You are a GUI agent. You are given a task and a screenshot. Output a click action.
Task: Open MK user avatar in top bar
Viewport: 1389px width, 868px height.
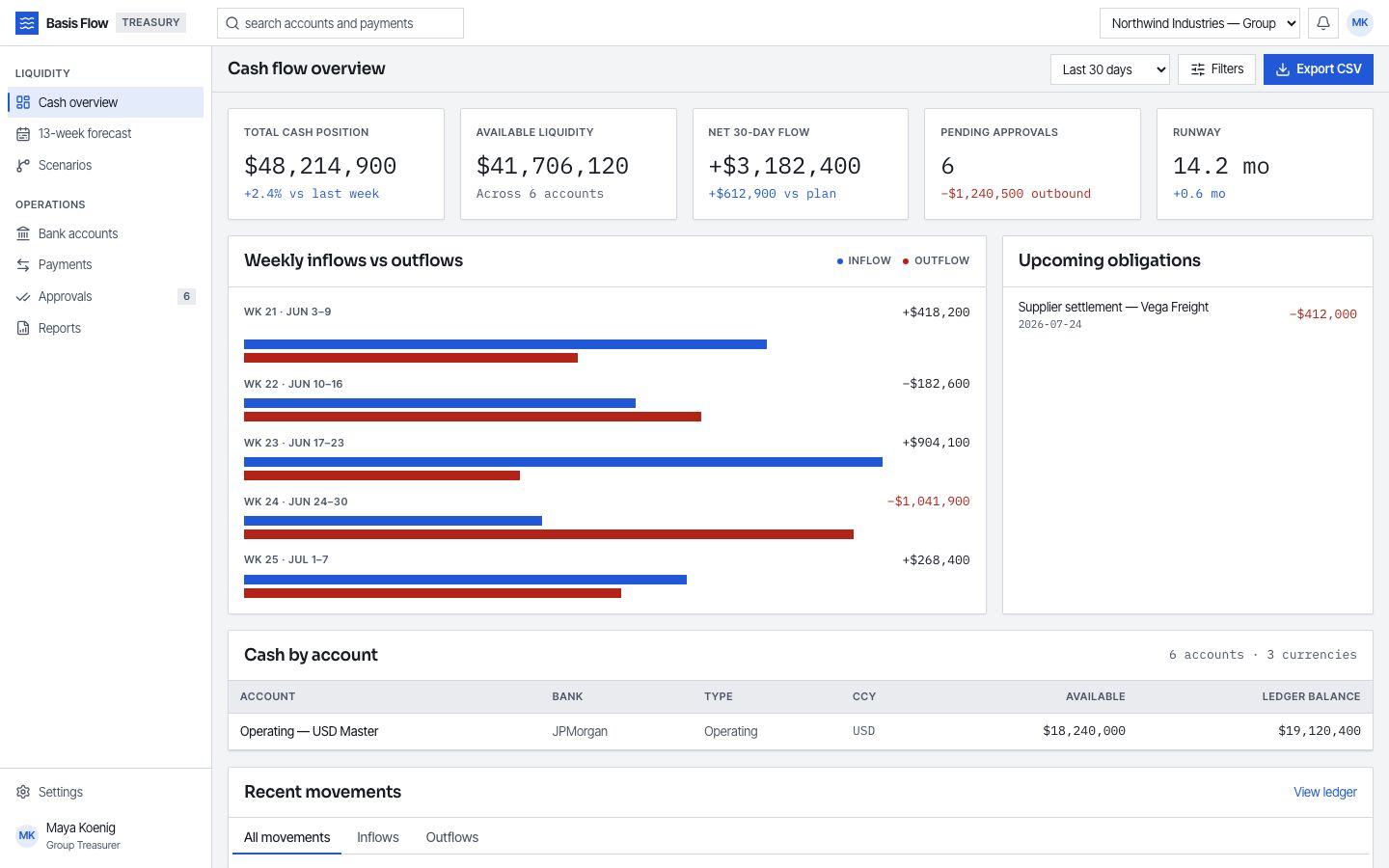pos(1360,23)
